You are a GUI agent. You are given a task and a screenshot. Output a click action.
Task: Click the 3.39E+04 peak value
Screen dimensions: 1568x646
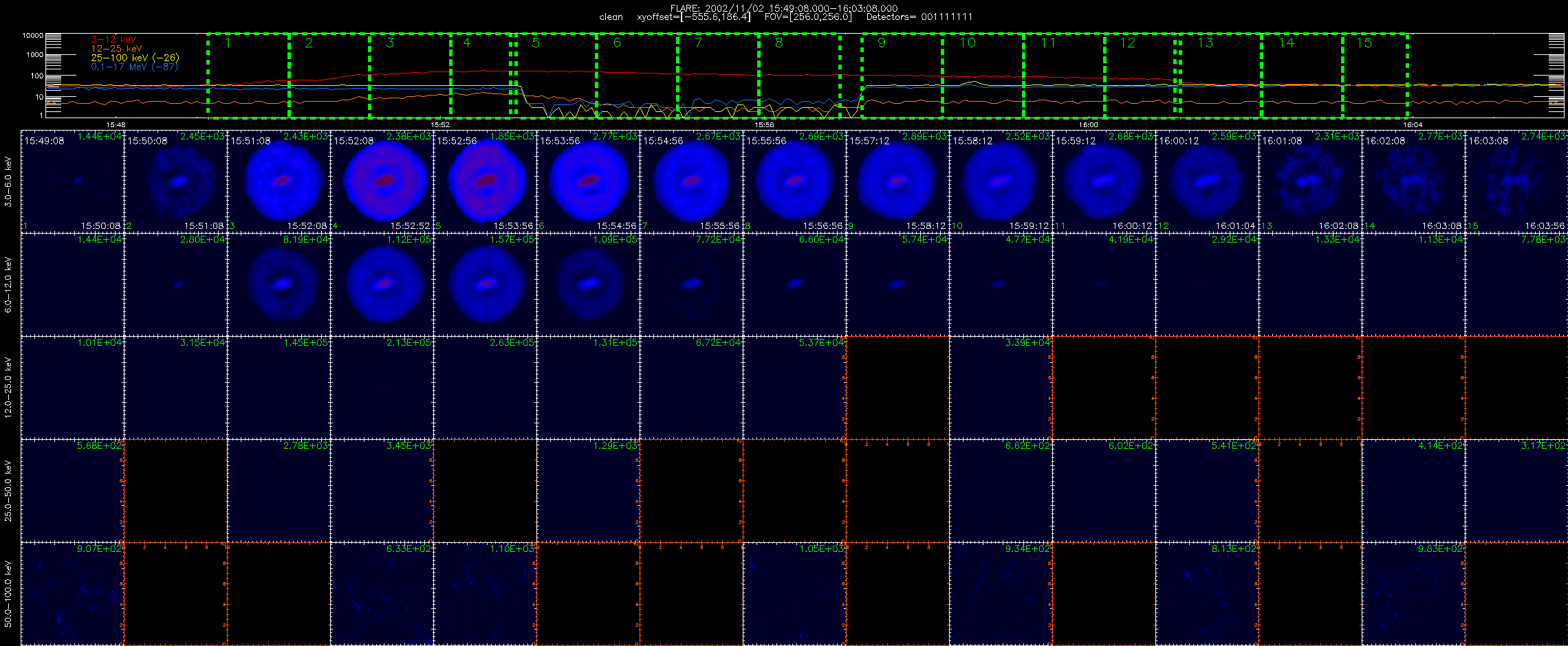tap(1027, 343)
